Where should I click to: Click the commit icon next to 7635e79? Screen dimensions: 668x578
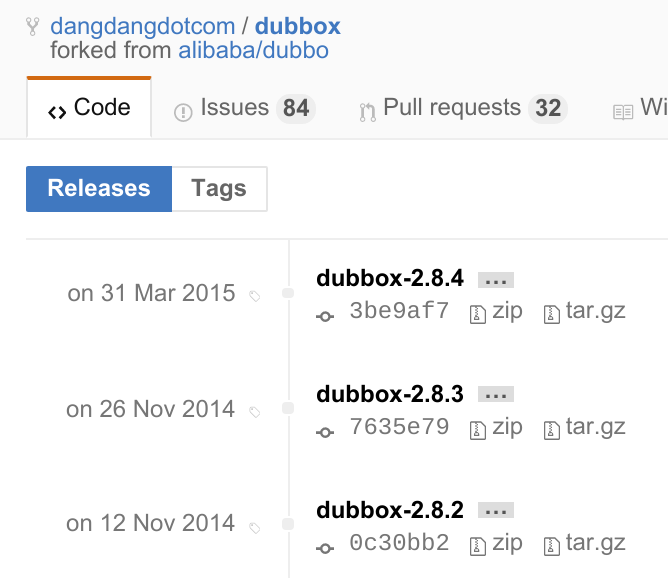[x=324, y=432]
